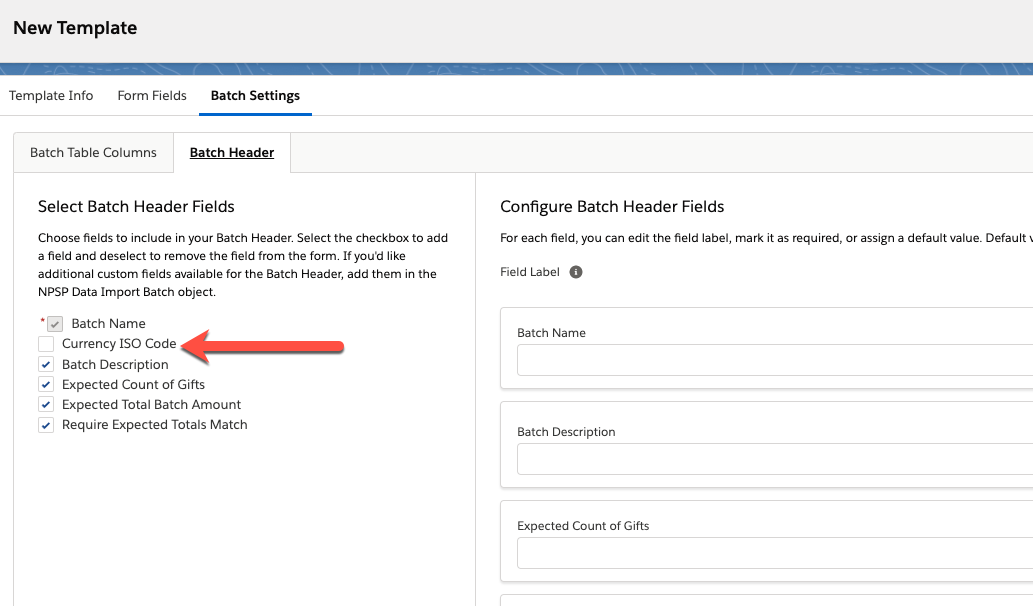Screen dimensions: 1033x606
Task: Select the Batch Settings tab
Action: pos(255,95)
